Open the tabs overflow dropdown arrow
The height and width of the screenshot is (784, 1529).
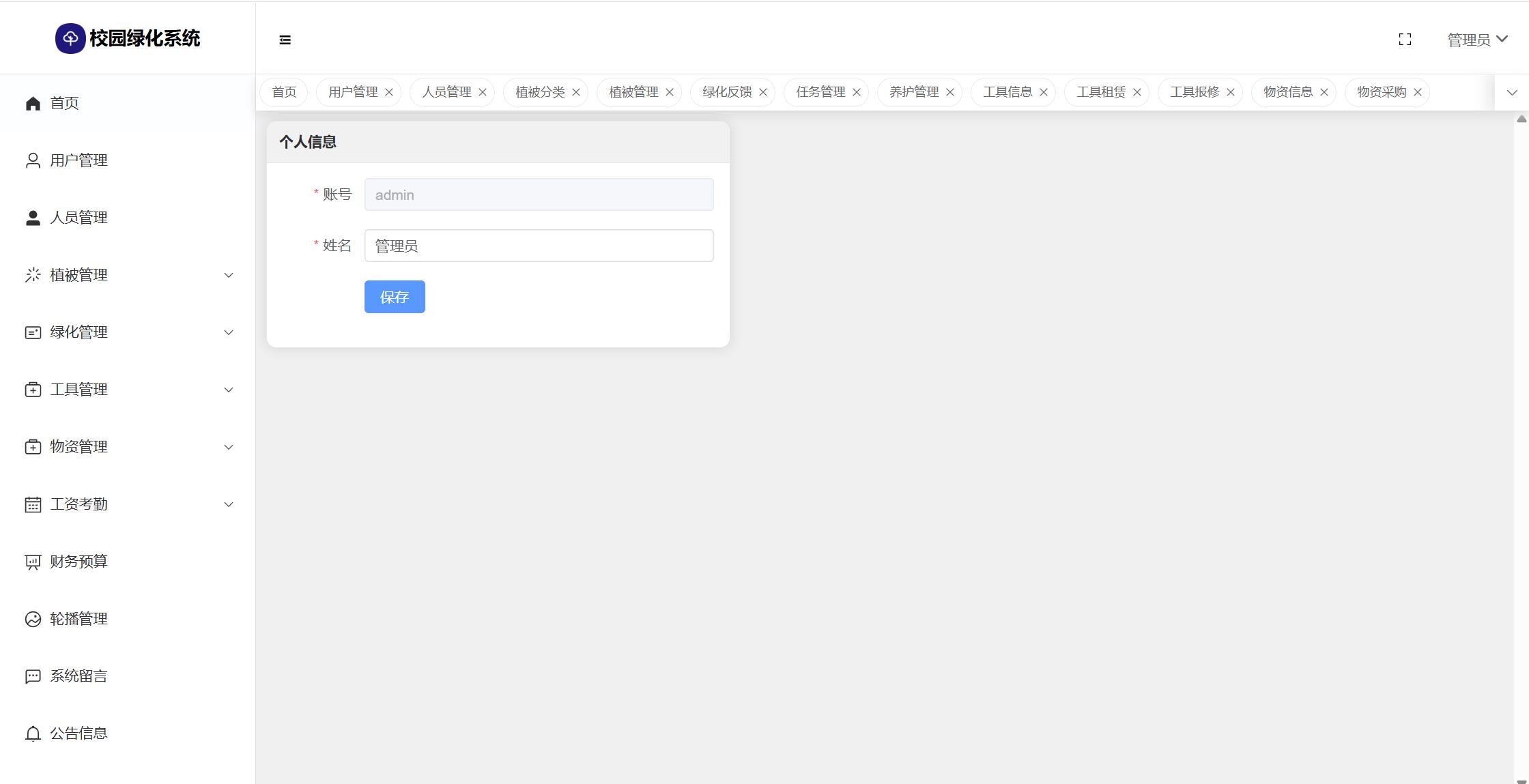pos(1512,92)
